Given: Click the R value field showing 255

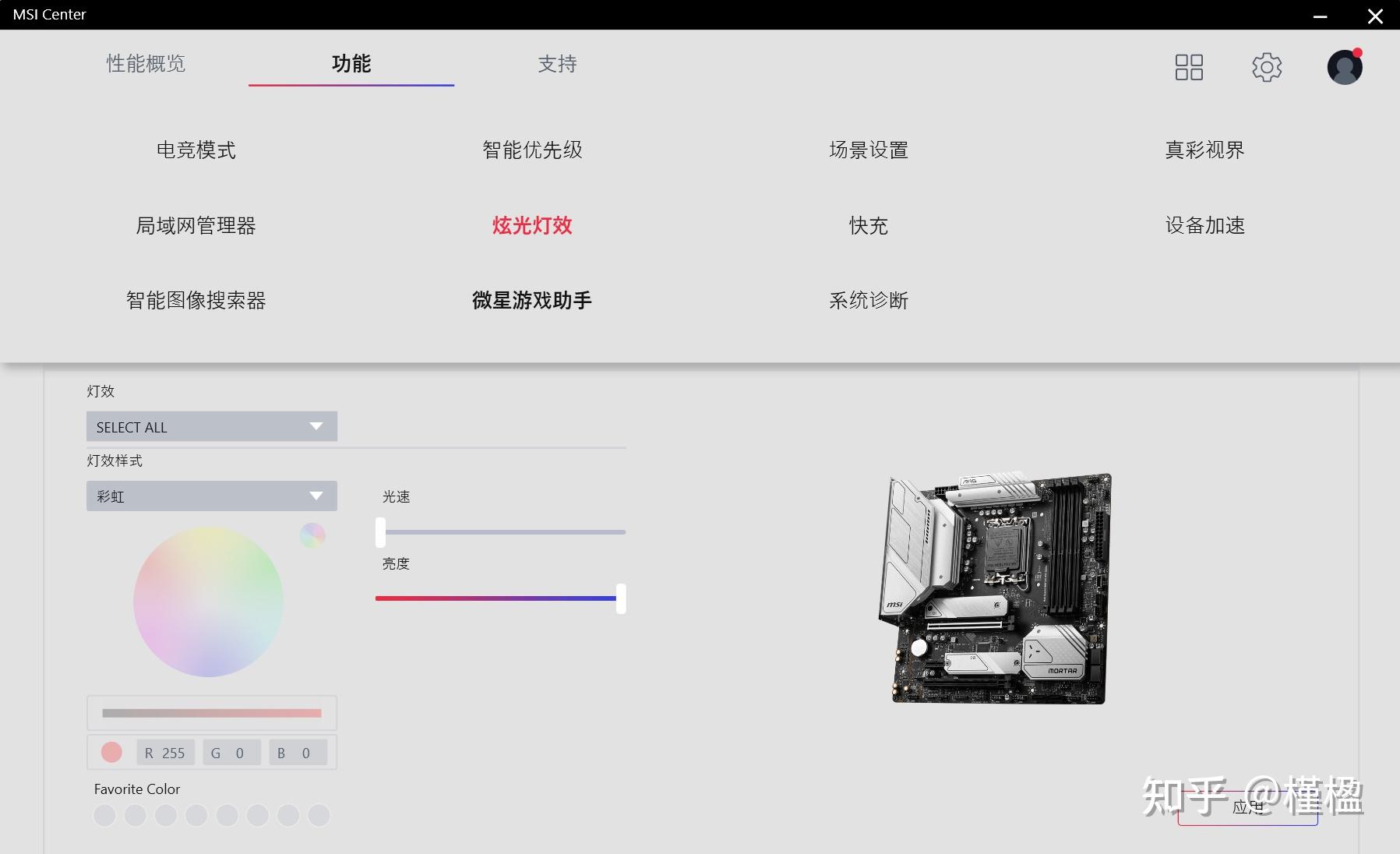Looking at the screenshot, I should [165, 753].
